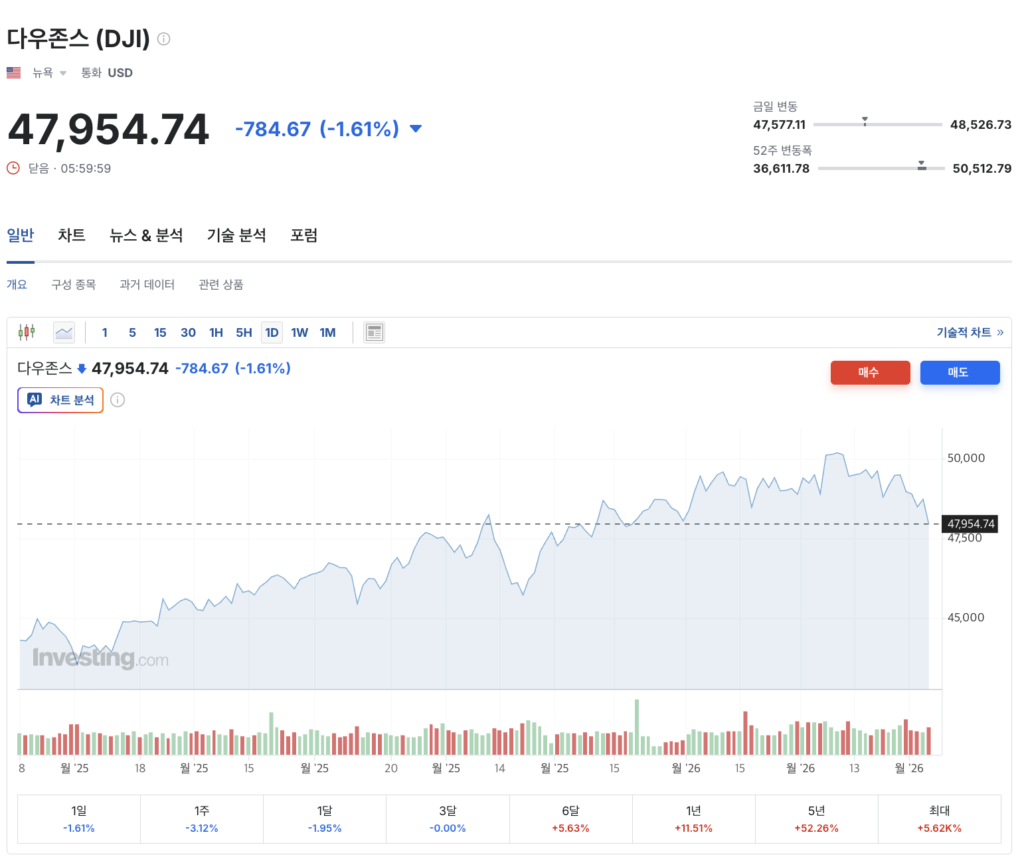Switch to area chart type
The height and width of the screenshot is (861, 1024).
point(64,332)
